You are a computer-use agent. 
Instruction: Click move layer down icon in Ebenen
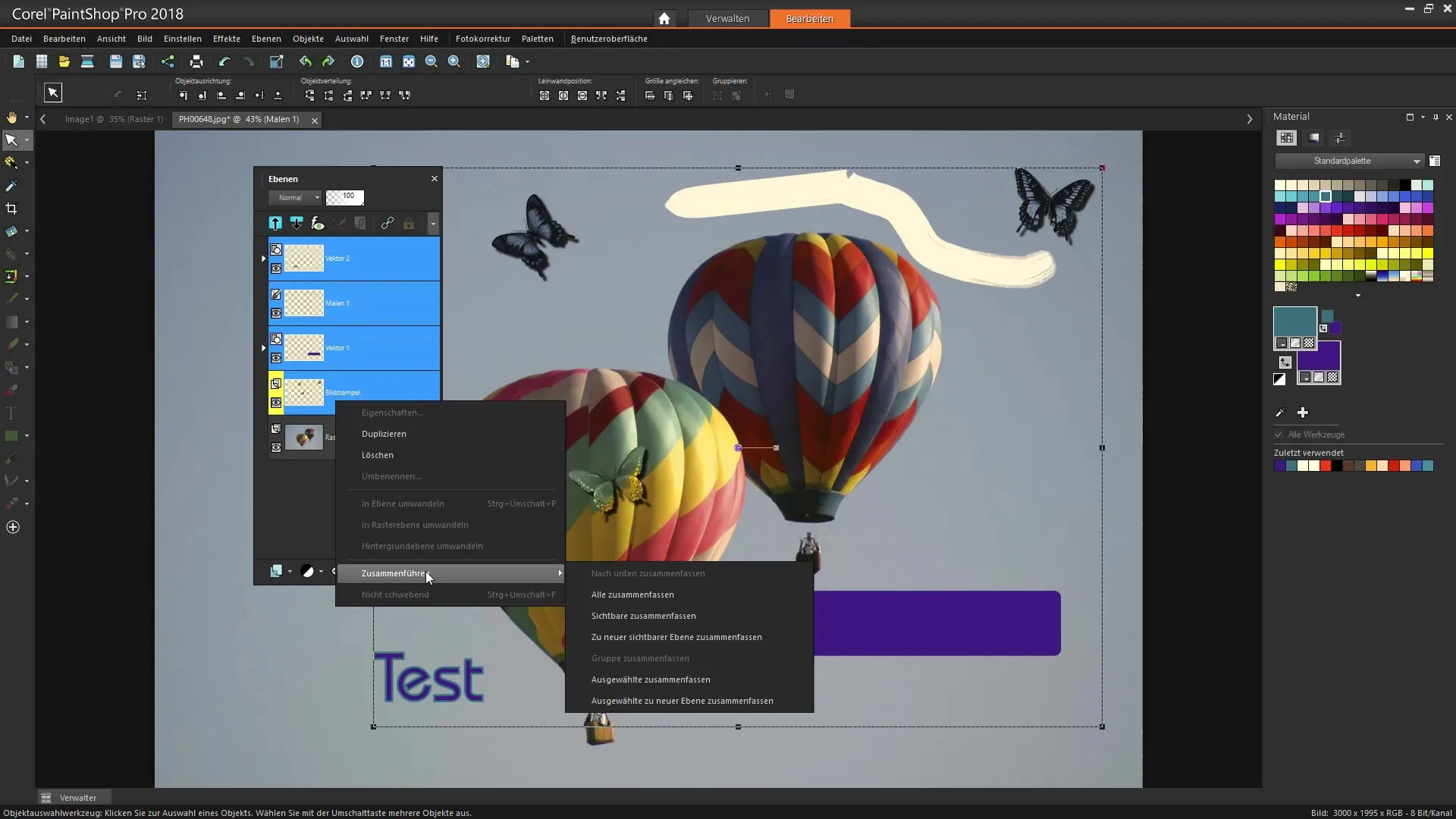point(297,223)
